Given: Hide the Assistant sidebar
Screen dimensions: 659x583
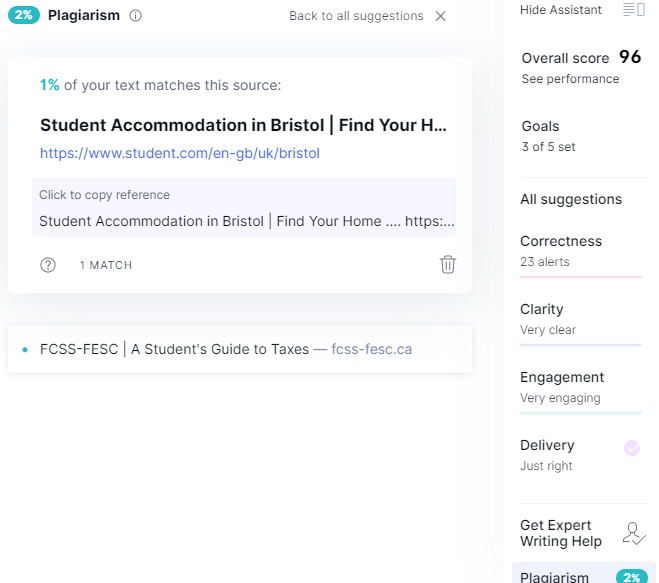Looking at the screenshot, I should tap(560, 10).
